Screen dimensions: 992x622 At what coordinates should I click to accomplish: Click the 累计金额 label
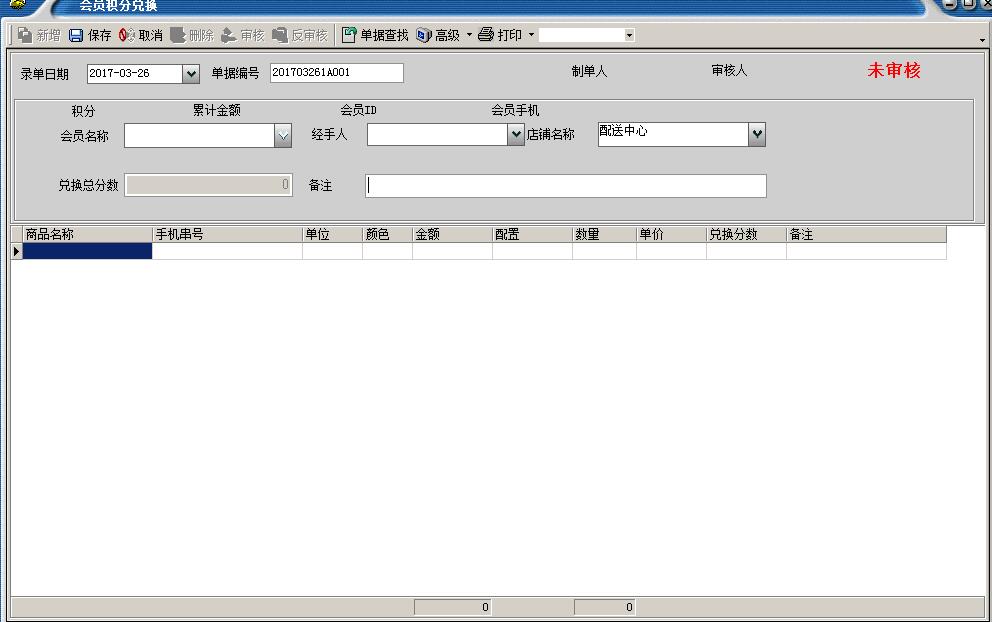216,110
